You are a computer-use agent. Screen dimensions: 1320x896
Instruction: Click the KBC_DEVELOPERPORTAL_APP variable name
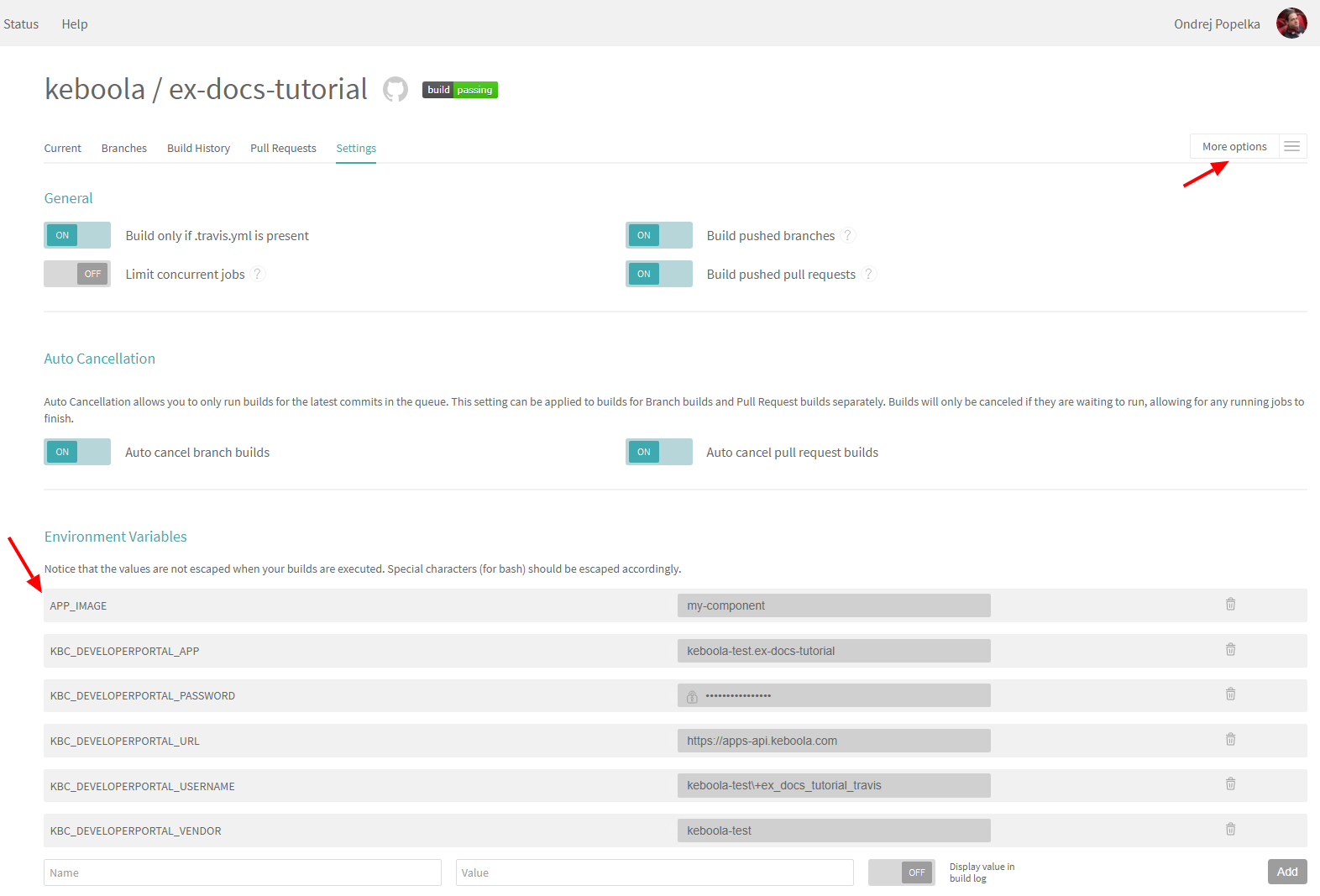pos(124,651)
